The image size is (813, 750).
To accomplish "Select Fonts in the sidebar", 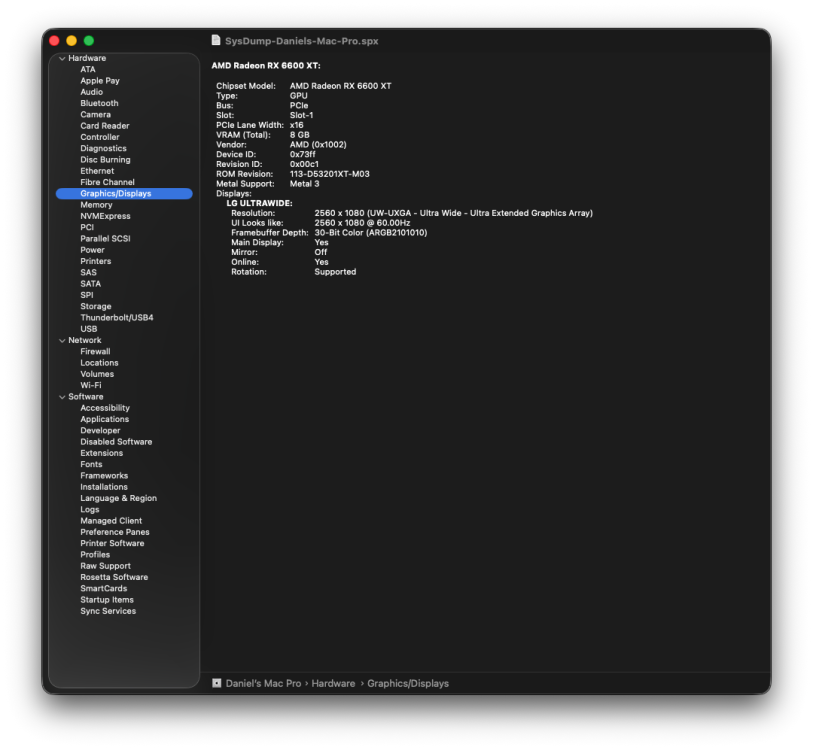I will coord(91,465).
